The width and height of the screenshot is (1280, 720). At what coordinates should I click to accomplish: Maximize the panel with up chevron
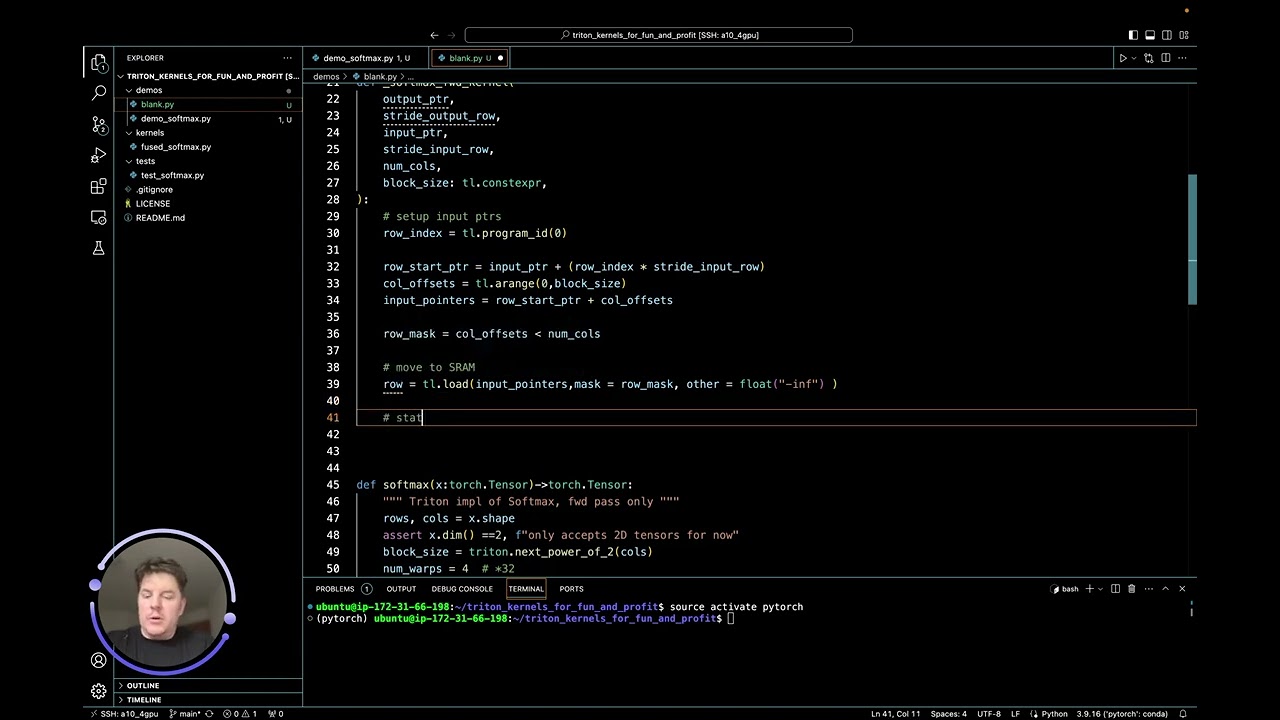tap(1165, 589)
